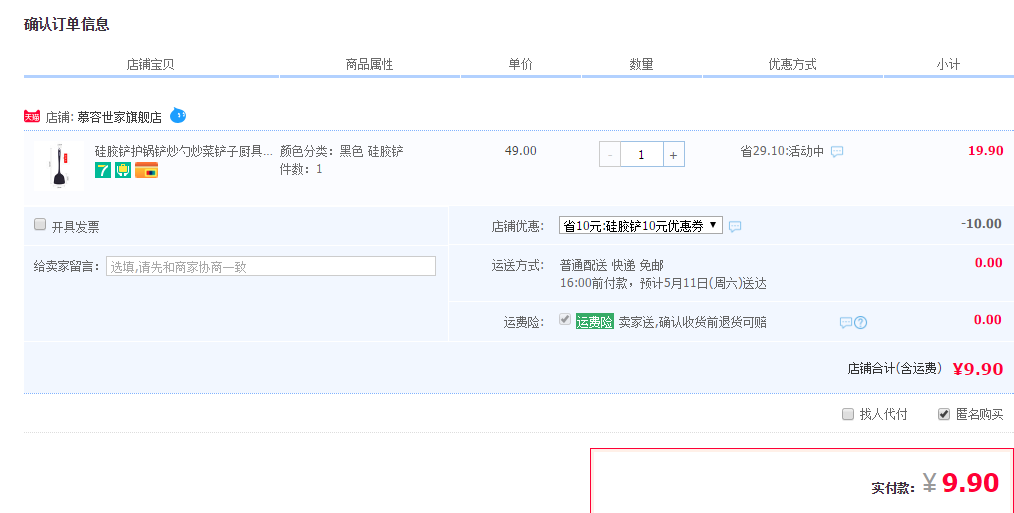The image size is (1014, 513).
Task: Toggle the 运费险 shipping insurance checkbox
Action: 565,320
